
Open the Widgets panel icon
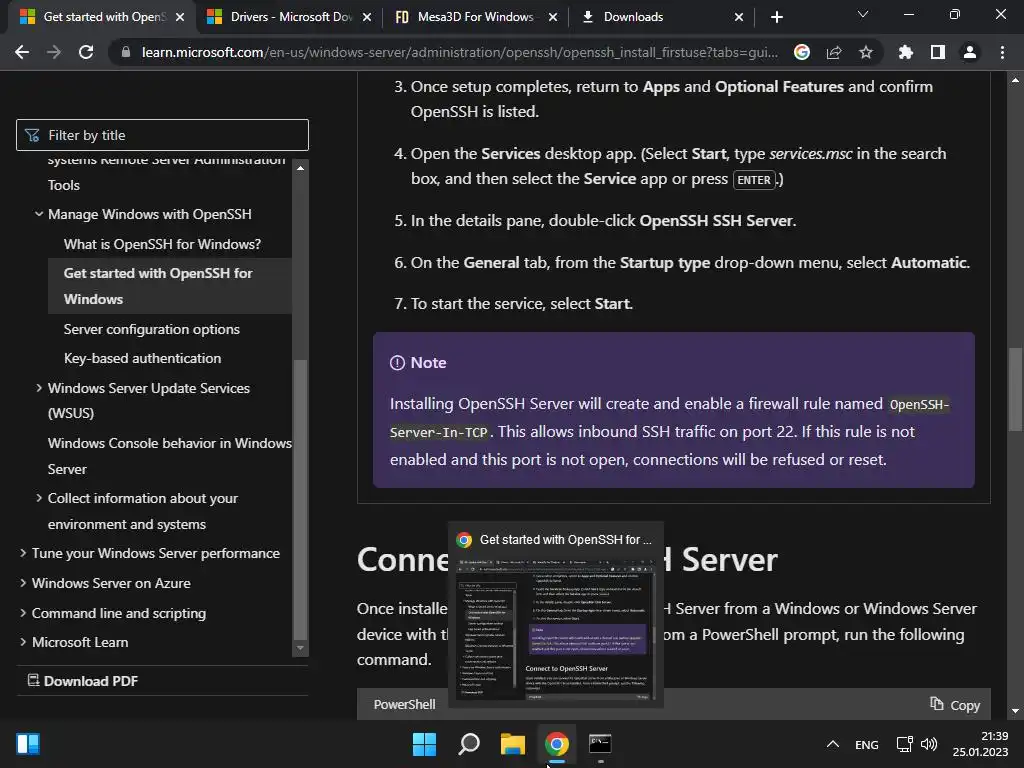pos(28,744)
